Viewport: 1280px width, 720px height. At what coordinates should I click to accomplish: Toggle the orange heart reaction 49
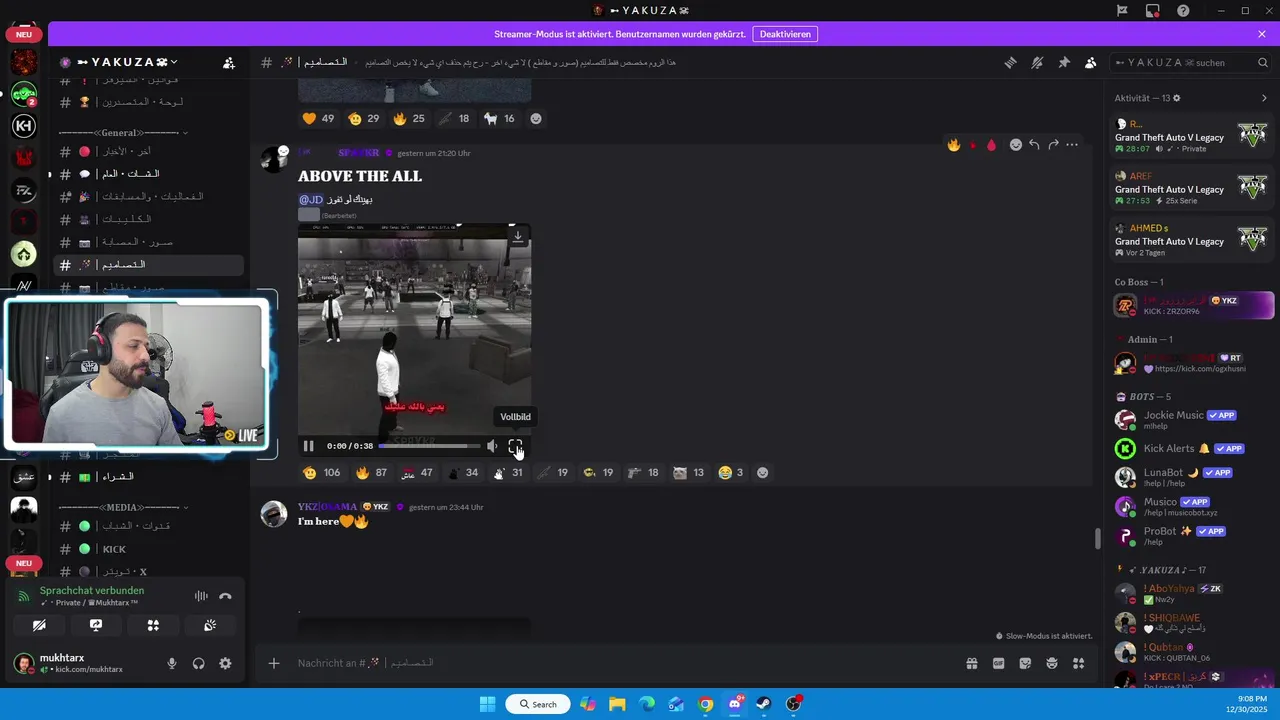click(x=318, y=118)
